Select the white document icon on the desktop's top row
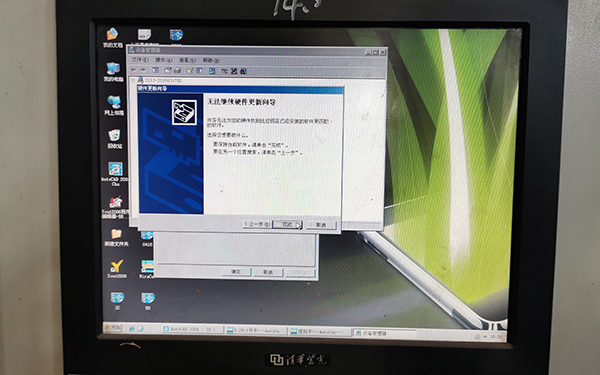The width and height of the screenshot is (600, 375). [144, 36]
